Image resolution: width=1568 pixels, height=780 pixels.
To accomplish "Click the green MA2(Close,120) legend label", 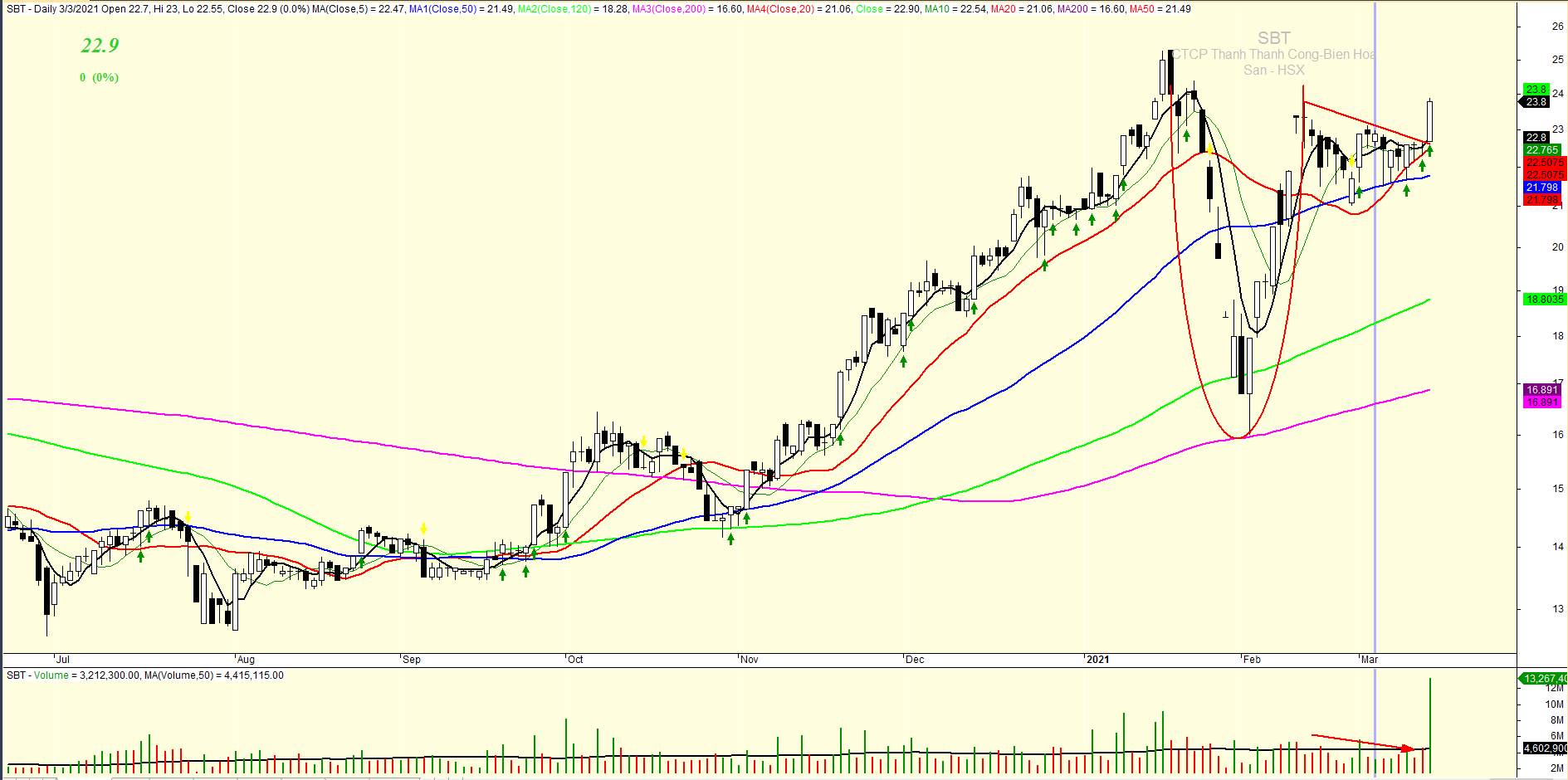I will (x=554, y=9).
